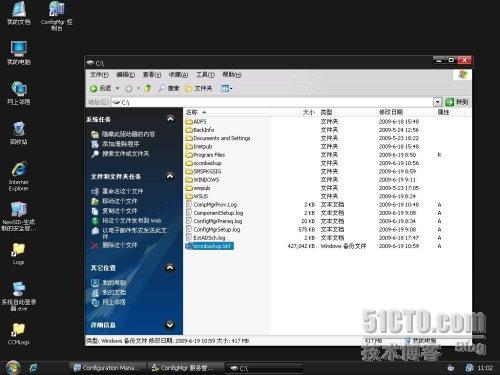The image size is (500, 375).
Task: Collapse the 系统任务 panel chevron
Action: pyautogui.click(x=170, y=119)
